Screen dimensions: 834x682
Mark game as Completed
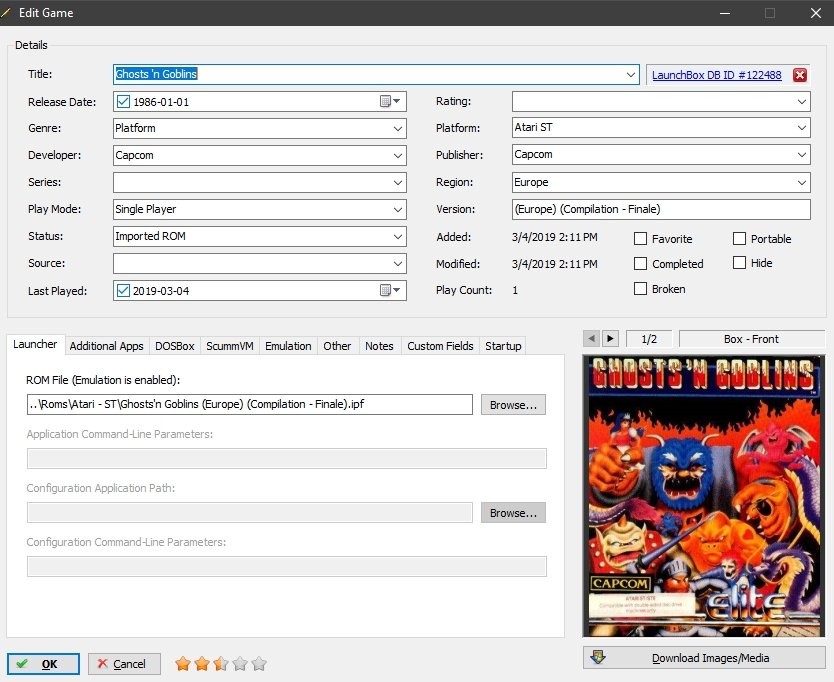pyautogui.click(x=640, y=263)
